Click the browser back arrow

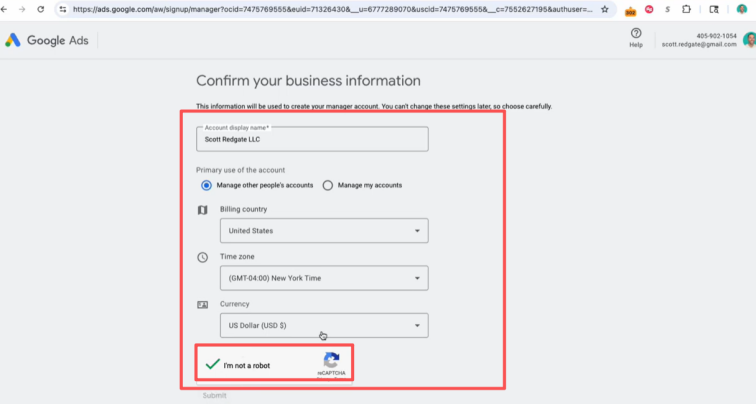[x=4, y=9]
